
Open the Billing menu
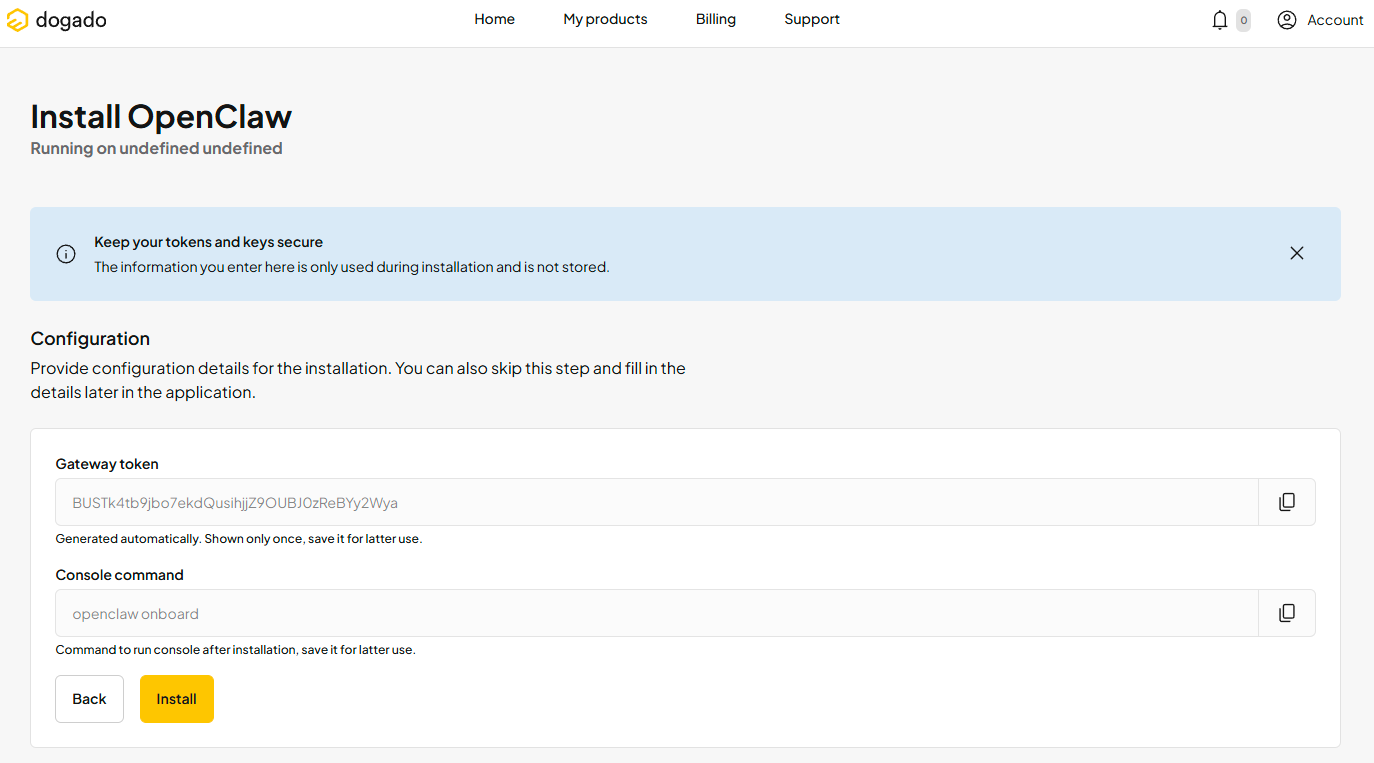[716, 19]
